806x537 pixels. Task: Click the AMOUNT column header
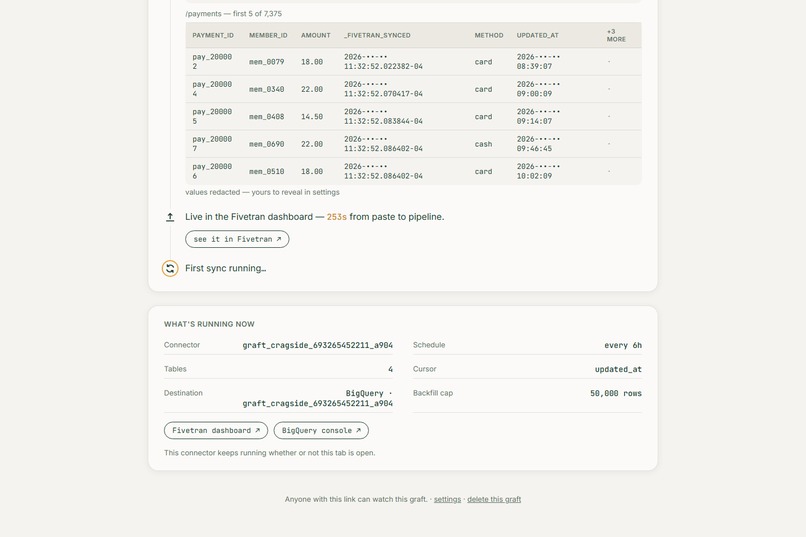(x=316, y=35)
